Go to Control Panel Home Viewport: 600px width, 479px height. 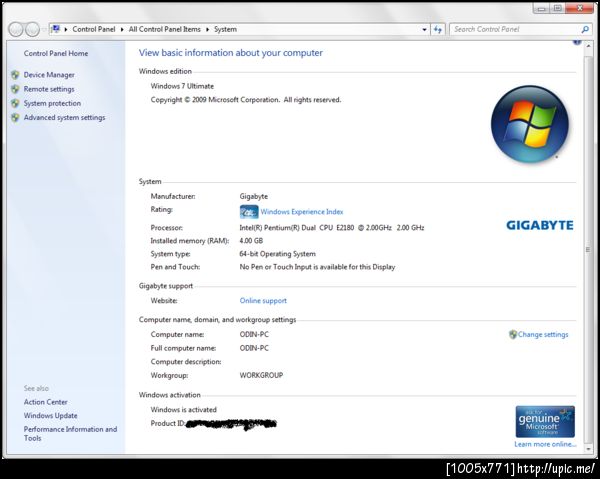coord(56,54)
